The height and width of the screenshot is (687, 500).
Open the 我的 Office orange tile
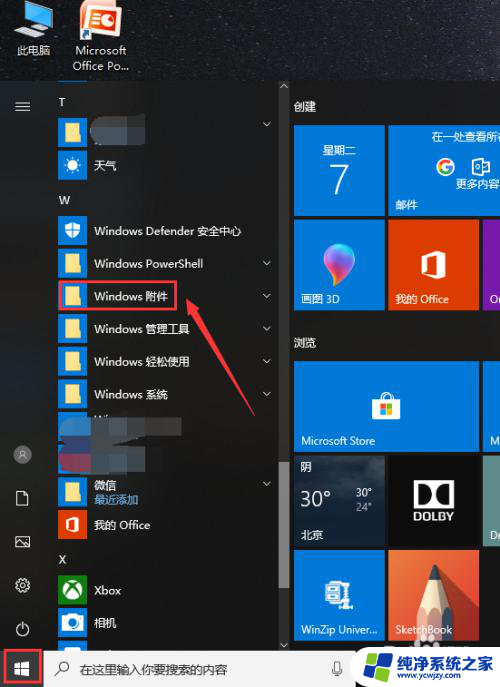(x=433, y=265)
